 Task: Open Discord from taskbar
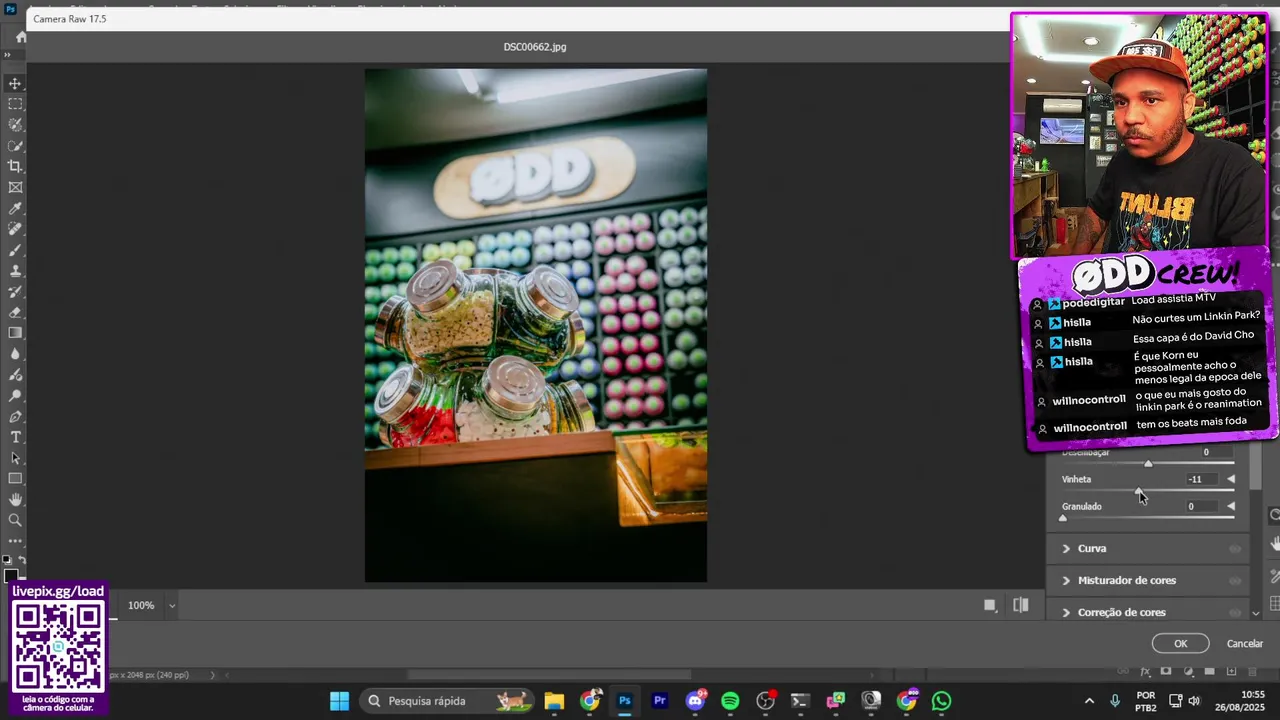click(x=695, y=701)
